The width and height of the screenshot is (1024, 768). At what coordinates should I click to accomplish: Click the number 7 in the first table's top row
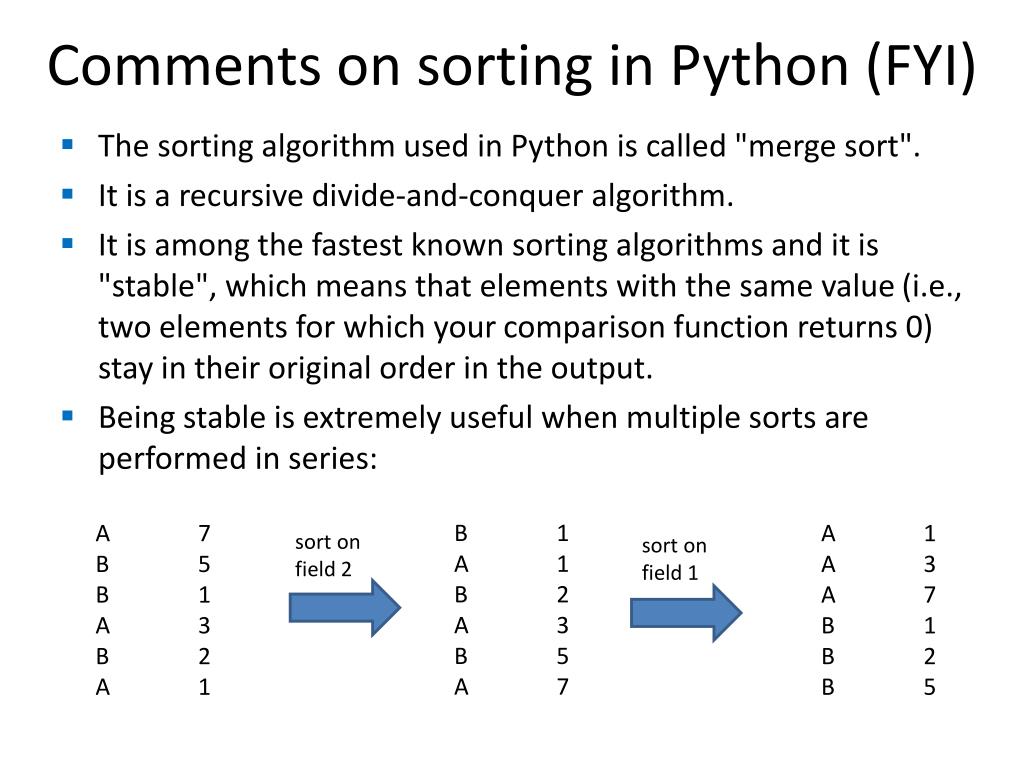(x=204, y=534)
